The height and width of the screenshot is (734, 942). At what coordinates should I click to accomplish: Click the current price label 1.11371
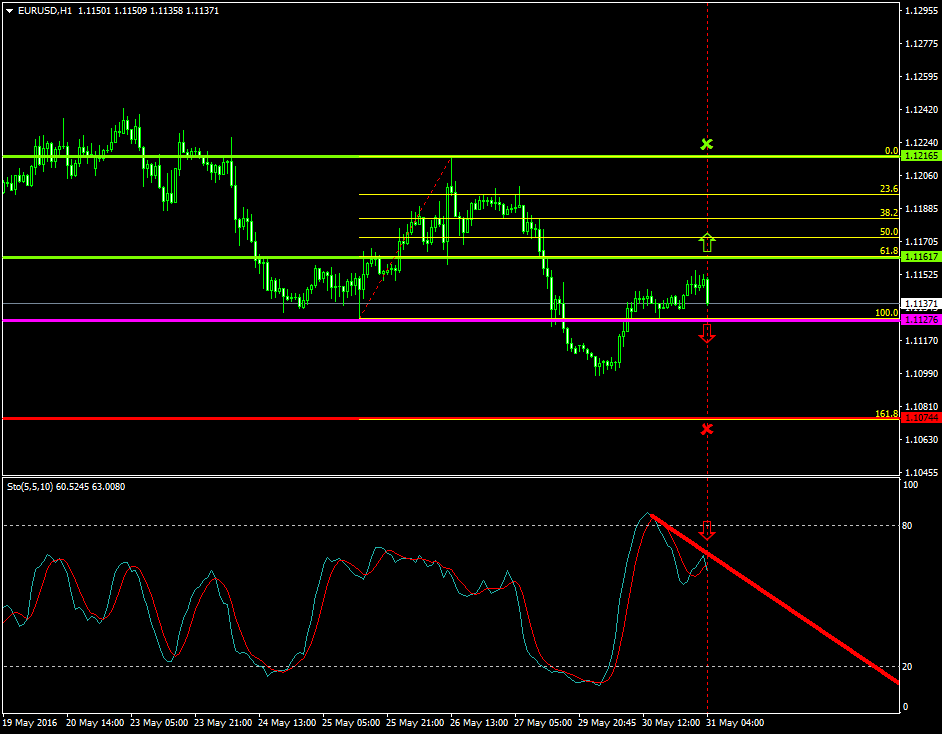tap(920, 303)
